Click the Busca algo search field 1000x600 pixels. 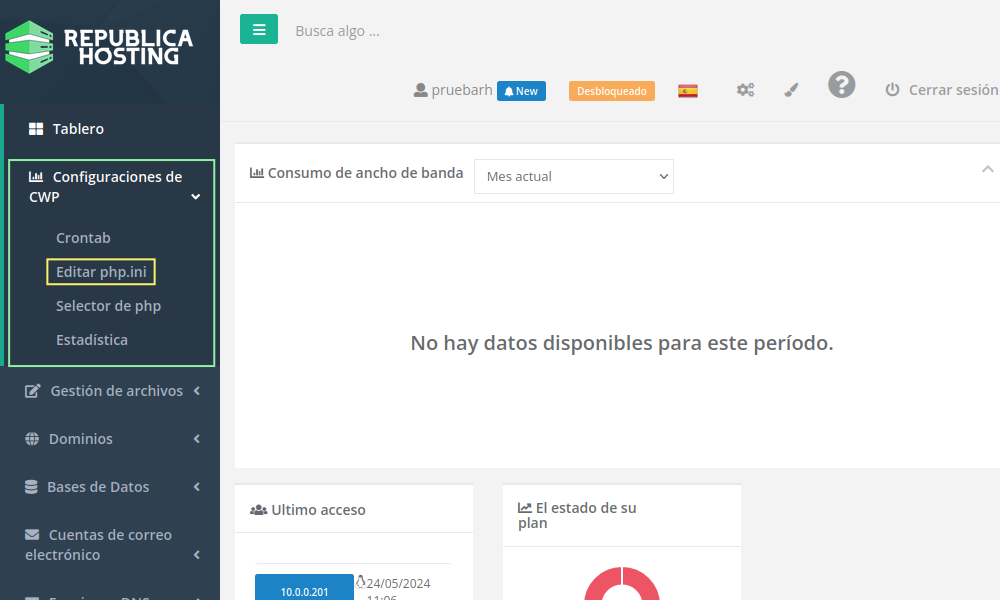[x=400, y=31]
